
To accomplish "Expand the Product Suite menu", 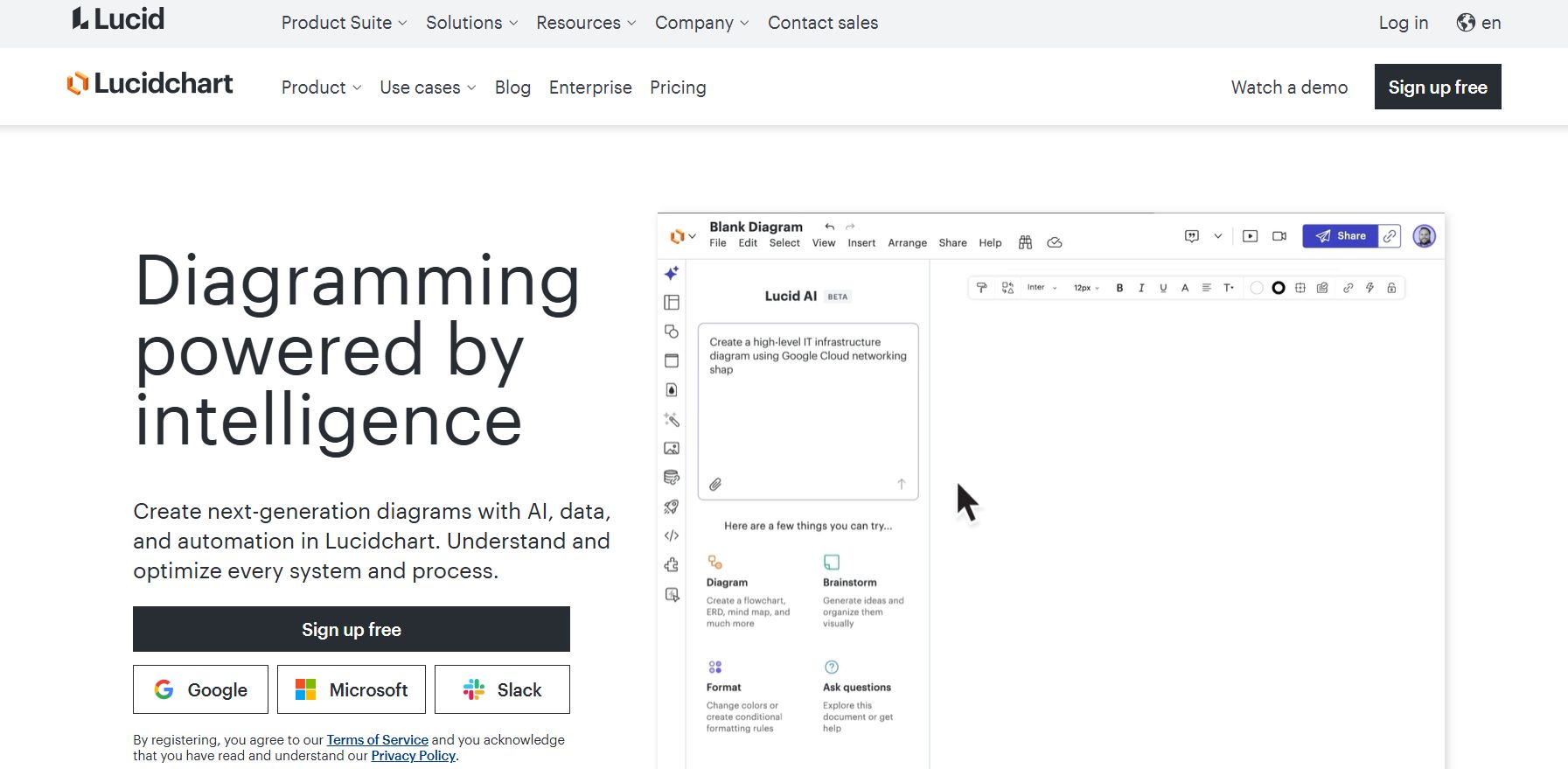I will [344, 23].
